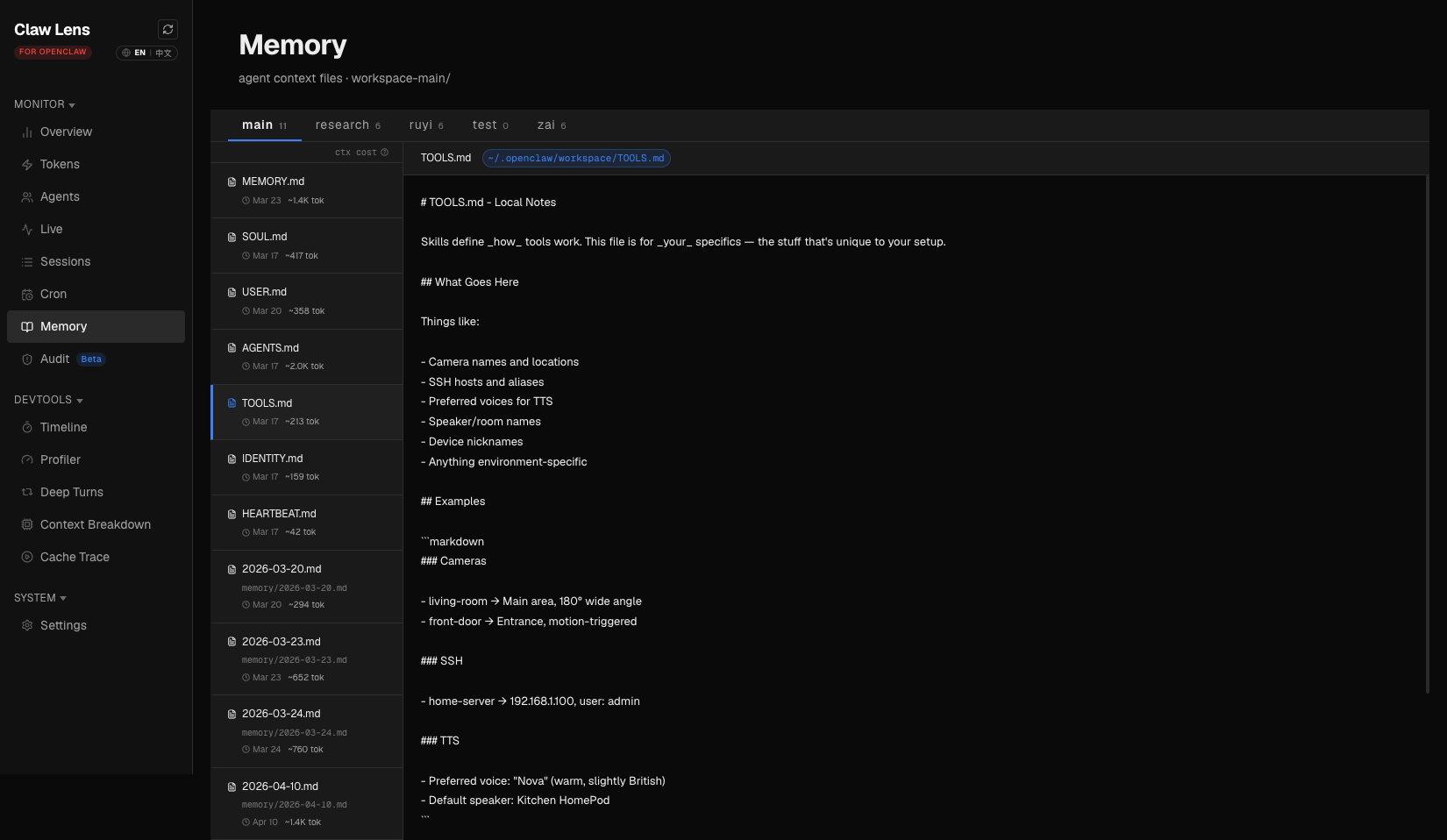
Task: Click the refresh icon beside Claw Lens
Action: (x=168, y=30)
